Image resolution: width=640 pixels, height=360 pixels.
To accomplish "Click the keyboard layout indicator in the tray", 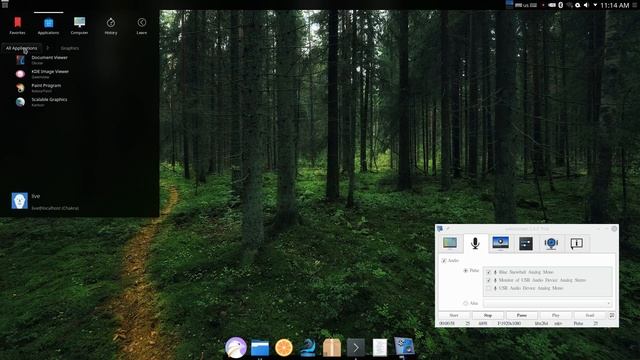I will tap(526, 5).
